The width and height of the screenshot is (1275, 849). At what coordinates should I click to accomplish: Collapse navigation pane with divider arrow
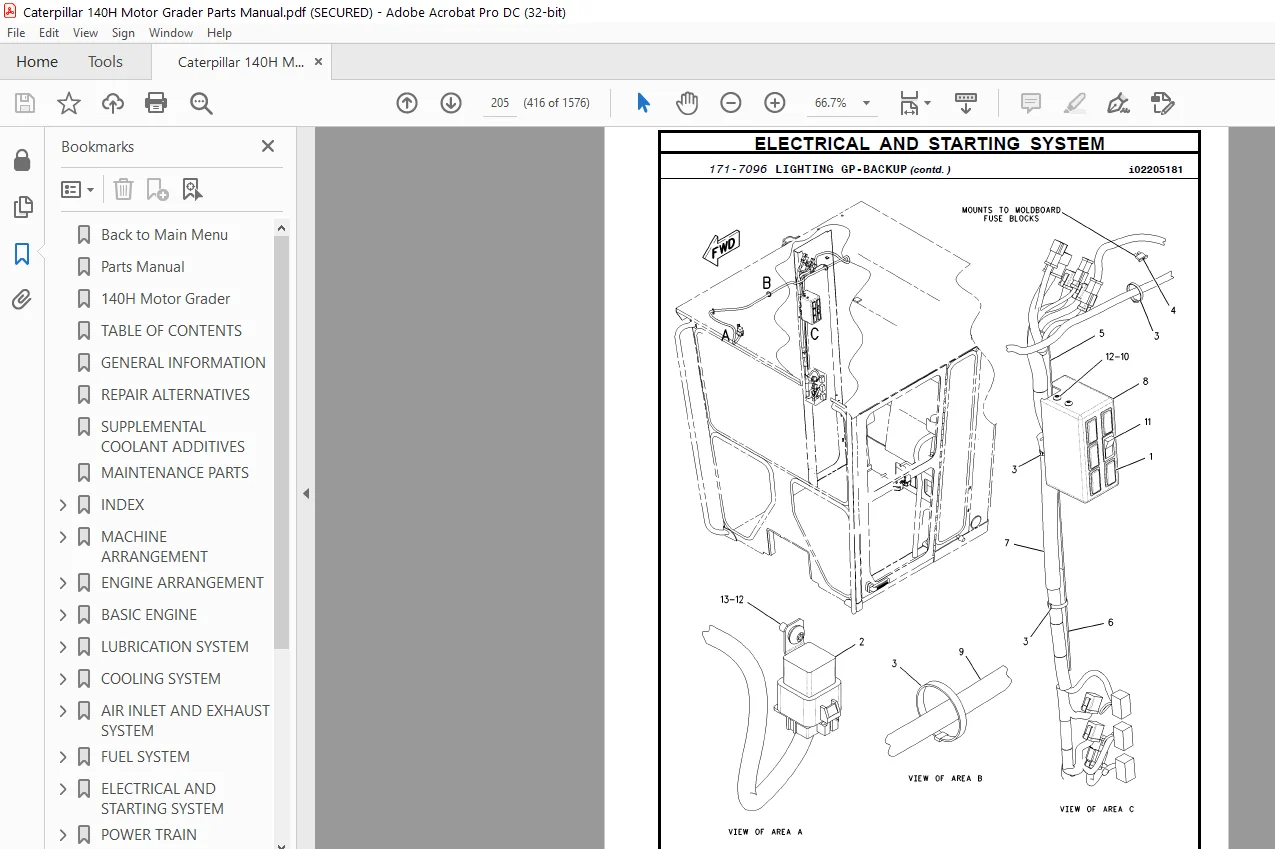306,494
